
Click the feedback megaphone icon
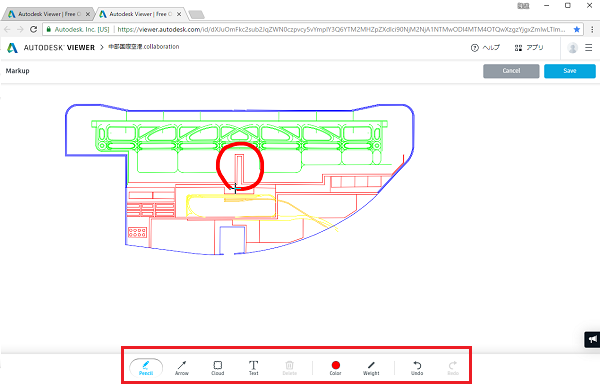[x=592, y=339]
